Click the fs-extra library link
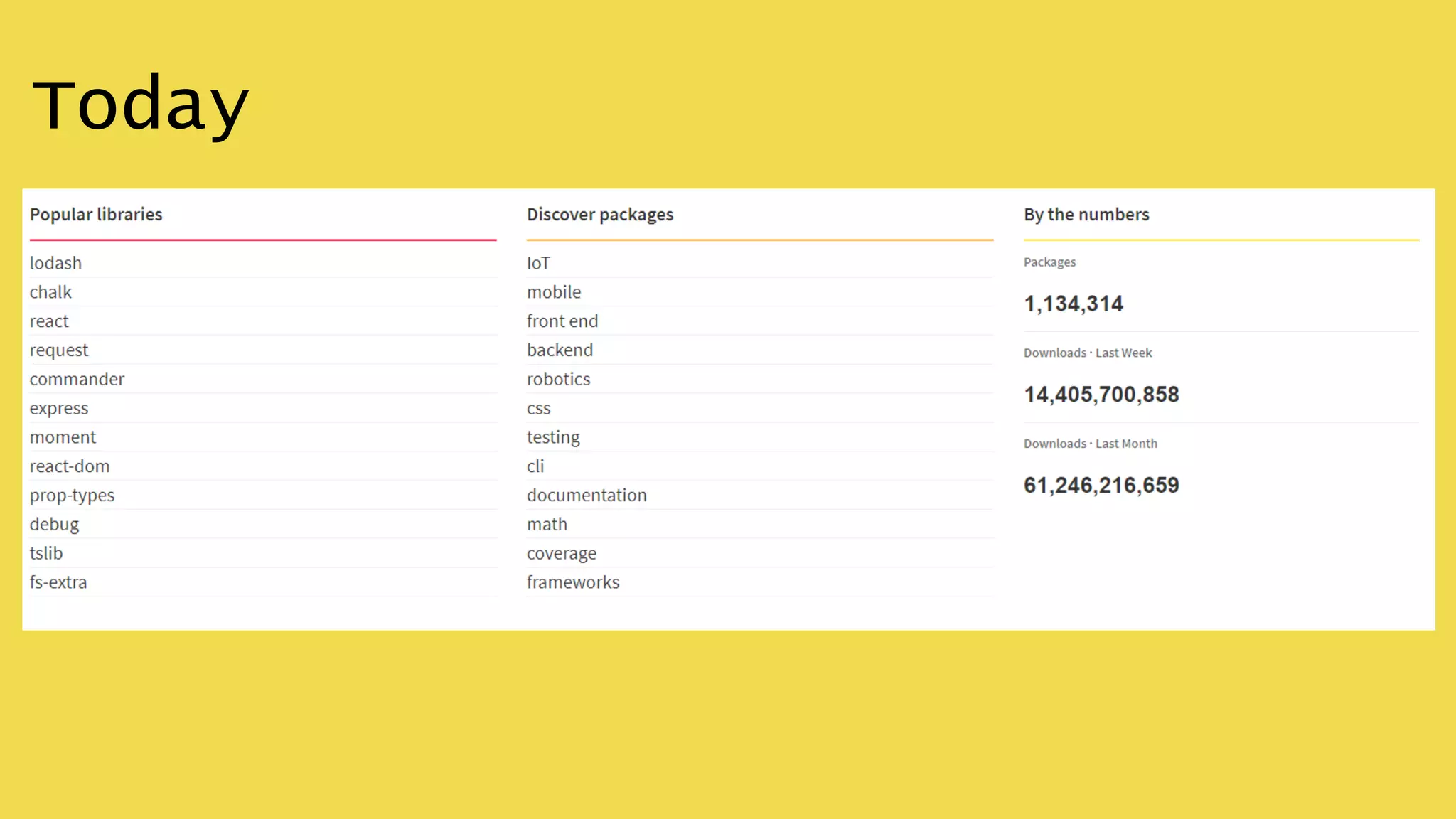Viewport: 1456px width, 819px height. pyautogui.click(x=58, y=582)
